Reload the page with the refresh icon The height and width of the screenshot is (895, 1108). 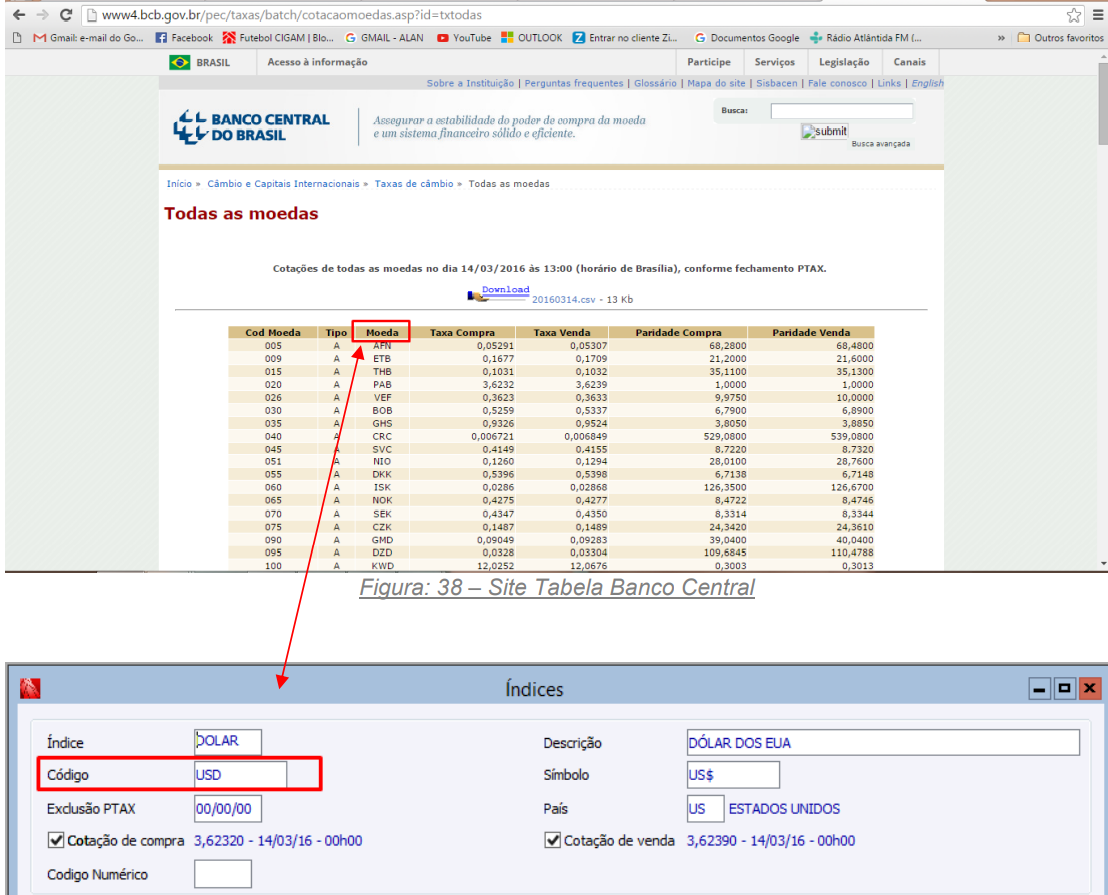pos(66,15)
